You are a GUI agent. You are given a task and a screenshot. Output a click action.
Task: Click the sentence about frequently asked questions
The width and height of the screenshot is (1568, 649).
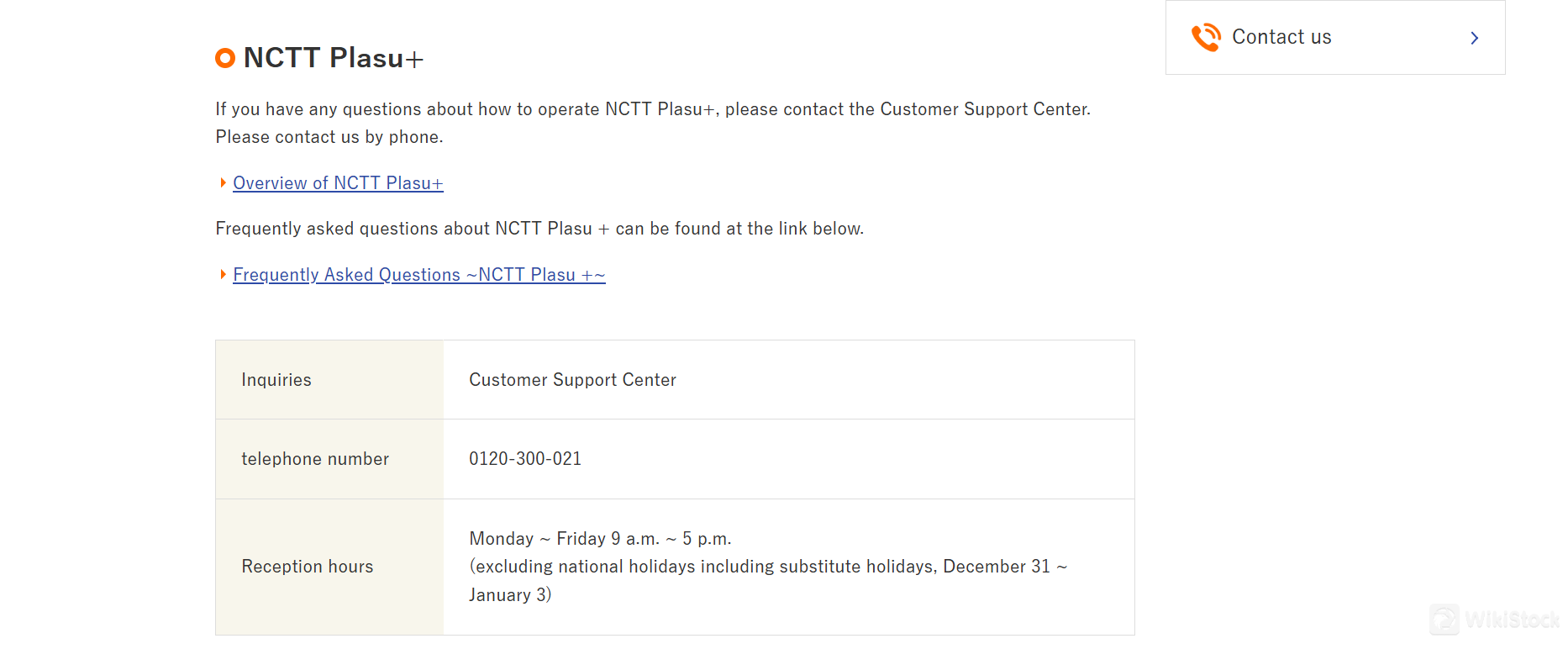[539, 229]
